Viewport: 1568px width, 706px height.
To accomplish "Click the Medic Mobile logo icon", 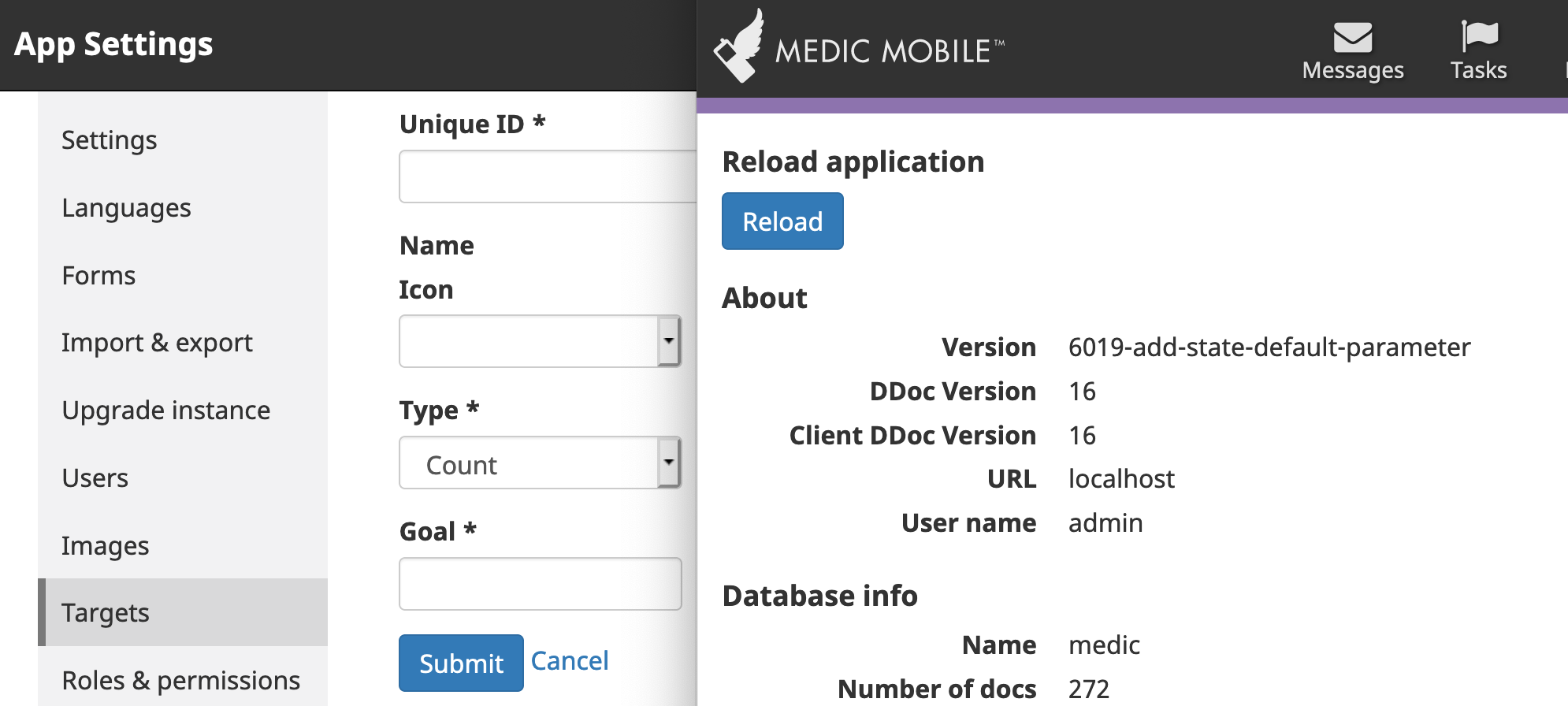I will click(739, 45).
